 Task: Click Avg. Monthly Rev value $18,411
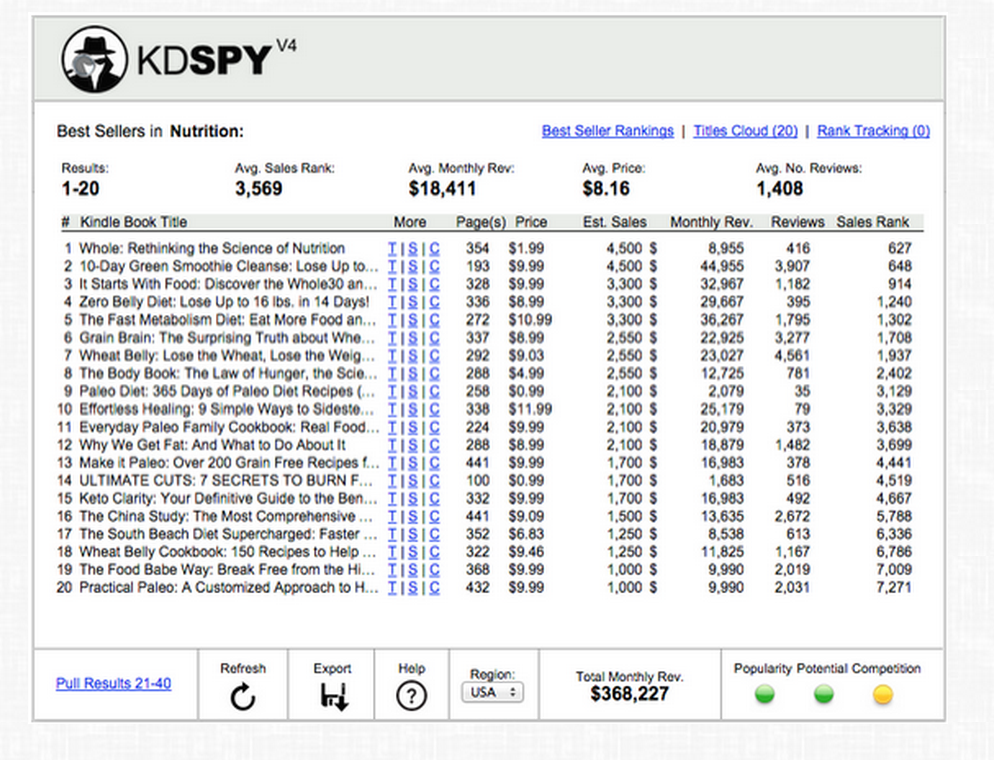click(x=442, y=188)
